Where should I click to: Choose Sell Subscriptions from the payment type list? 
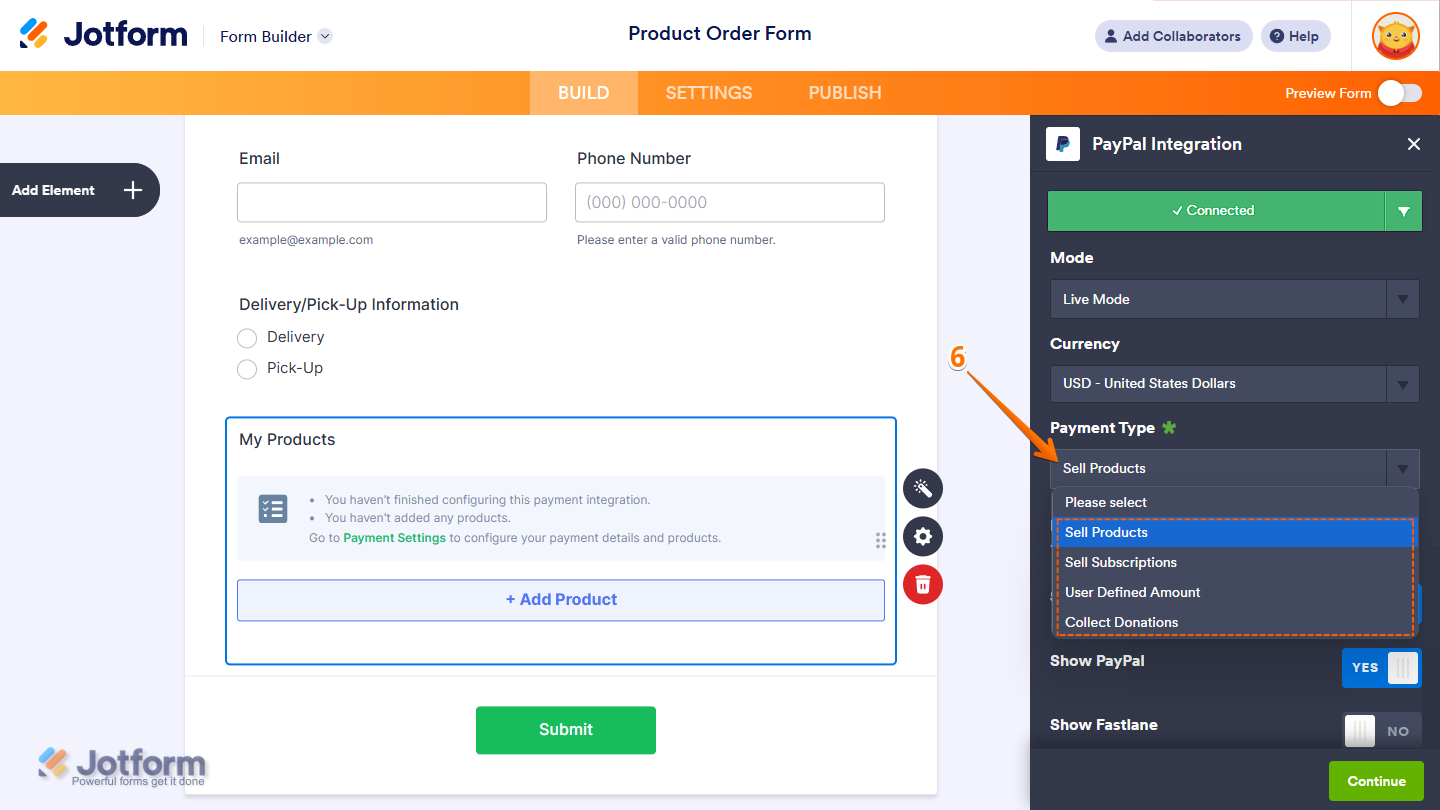pyautogui.click(x=1120, y=562)
